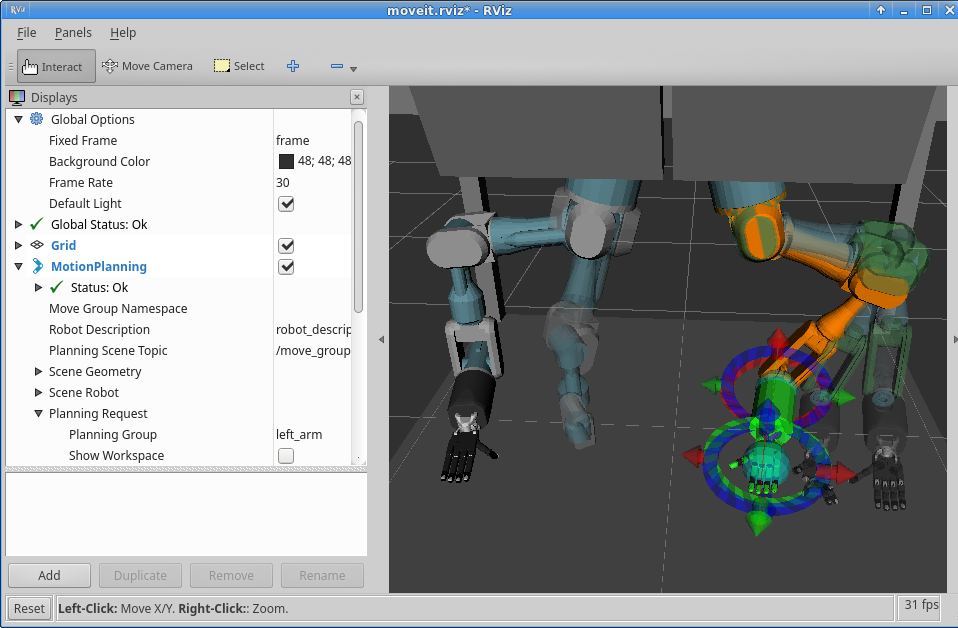Click the Add display button
This screenshot has height=628, width=958.
49,575
